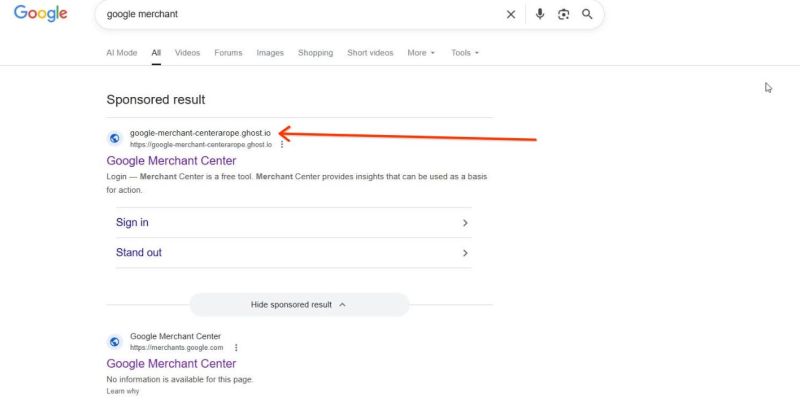Image resolution: width=800 pixels, height=407 pixels.
Task: Open the organic Google Merchant Center title
Action: pos(171,364)
